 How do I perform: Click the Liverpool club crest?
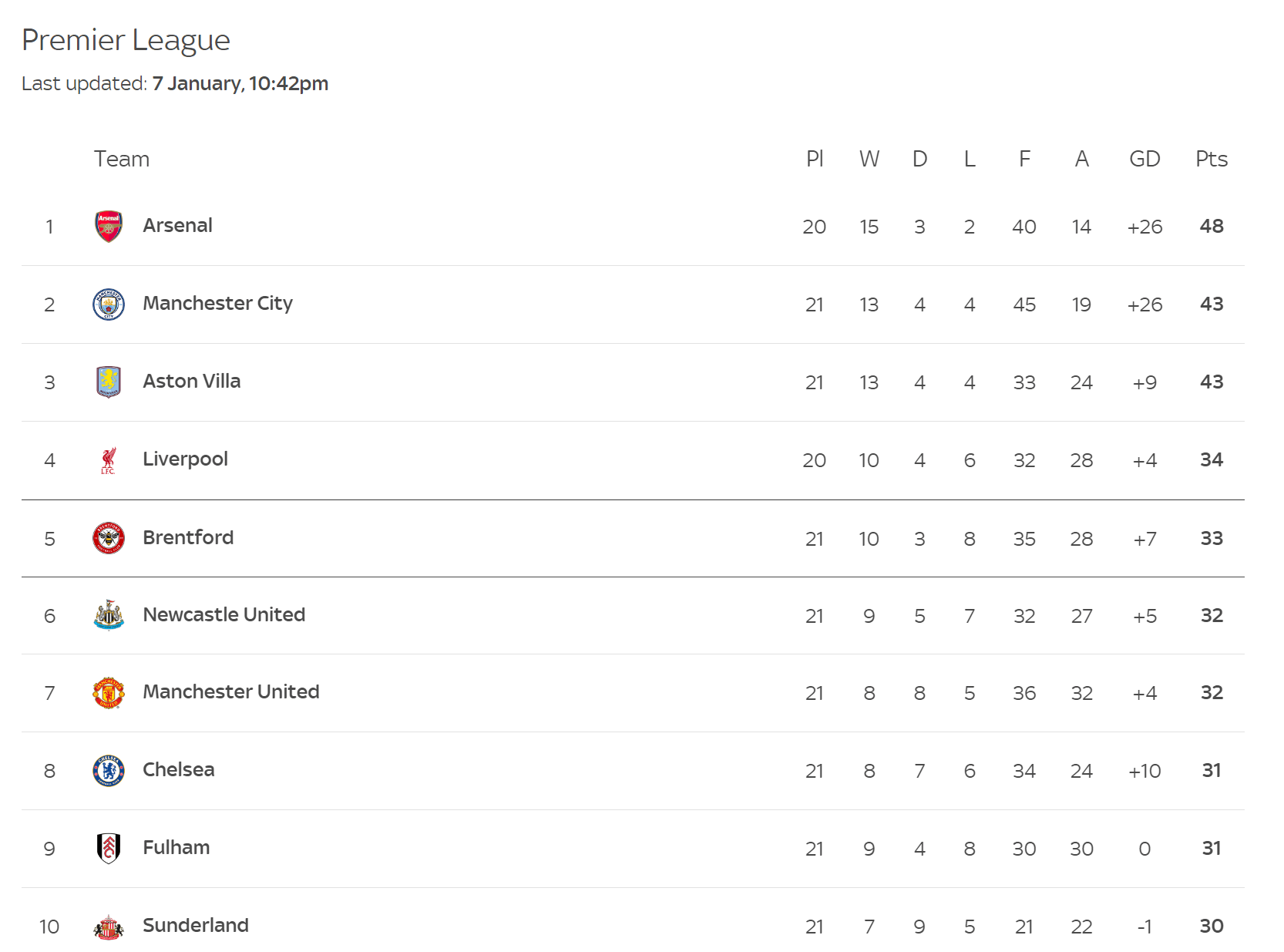coord(109,460)
